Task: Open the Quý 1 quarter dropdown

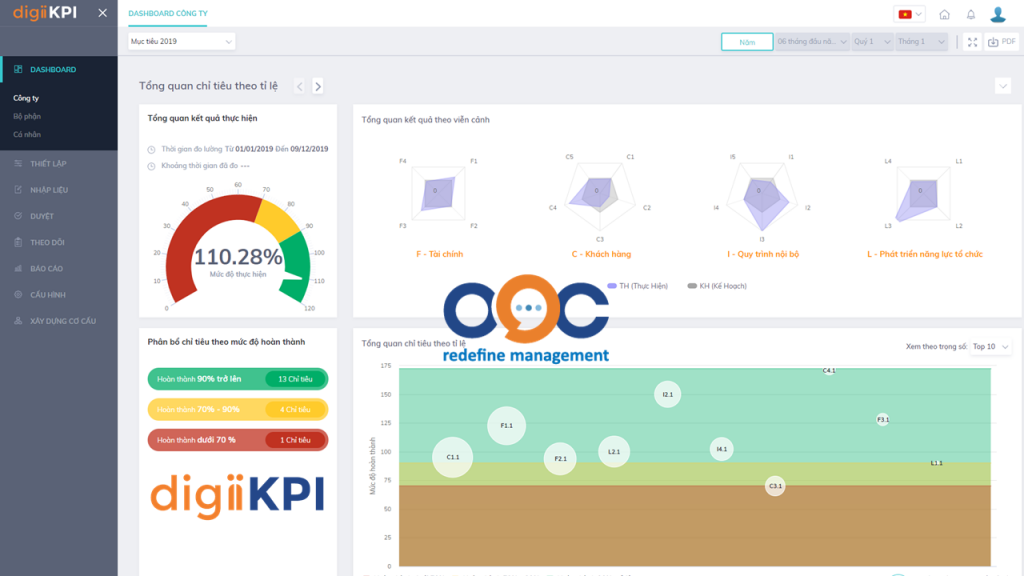Action: click(872, 42)
